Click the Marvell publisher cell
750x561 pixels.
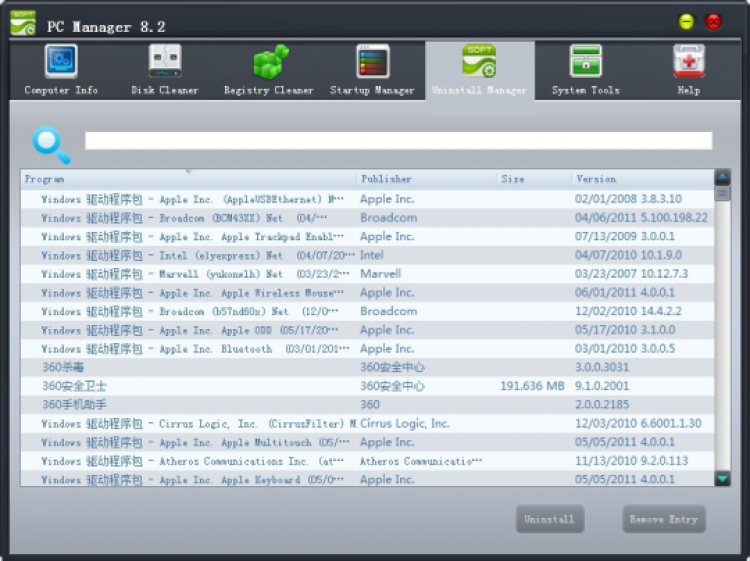click(381, 274)
